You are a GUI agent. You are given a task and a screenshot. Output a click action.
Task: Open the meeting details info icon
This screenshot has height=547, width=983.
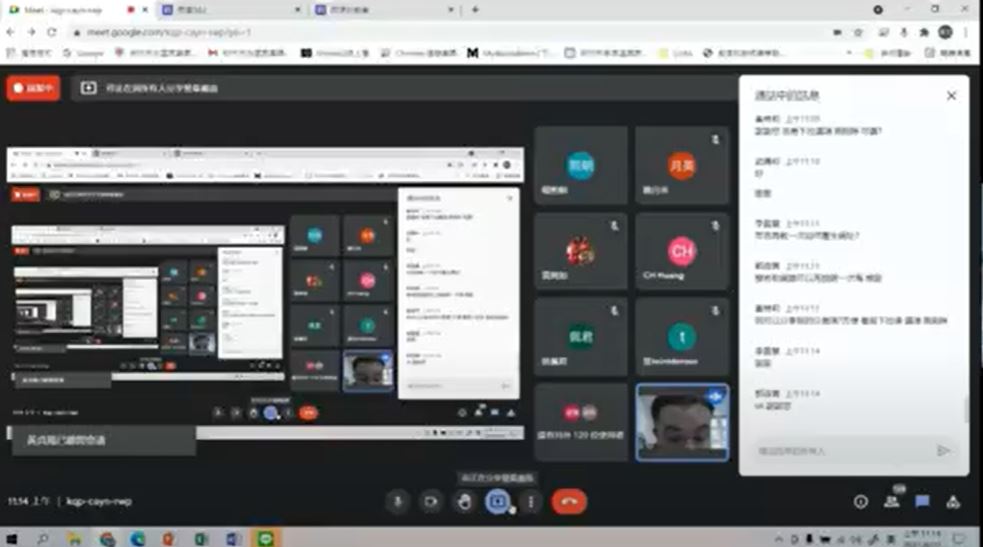tap(860, 502)
